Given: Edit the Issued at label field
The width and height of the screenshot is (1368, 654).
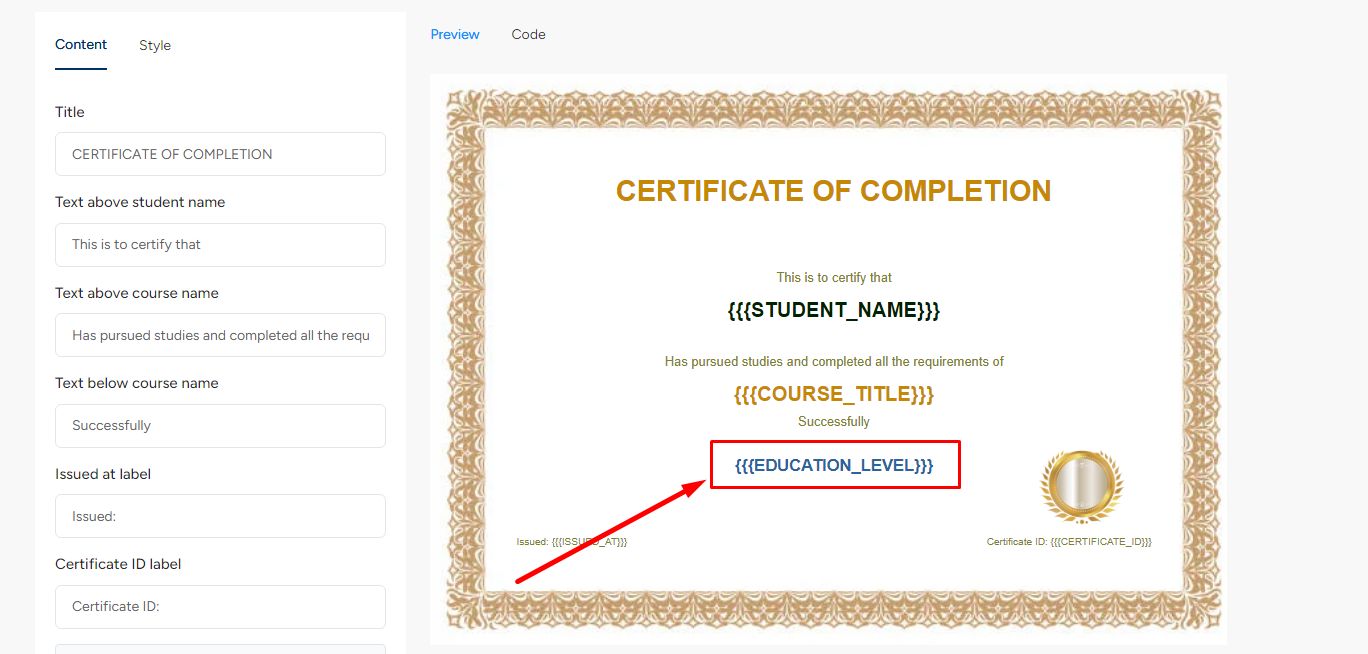Looking at the screenshot, I should click(220, 516).
